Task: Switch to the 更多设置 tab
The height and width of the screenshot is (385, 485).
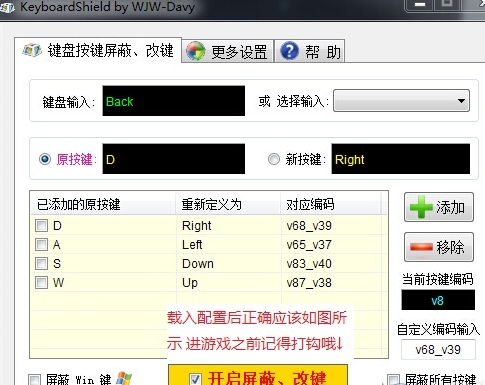Action: point(228,51)
